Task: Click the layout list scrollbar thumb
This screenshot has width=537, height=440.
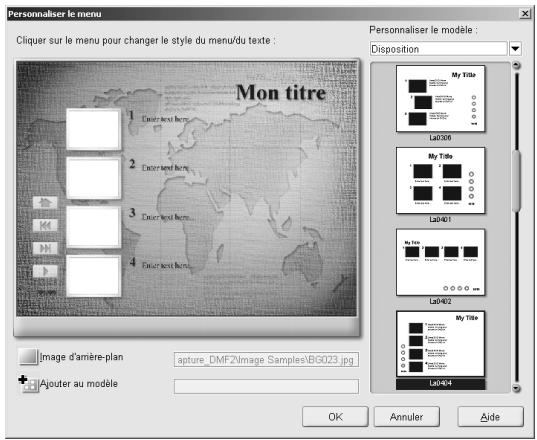Action: [516, 181]
